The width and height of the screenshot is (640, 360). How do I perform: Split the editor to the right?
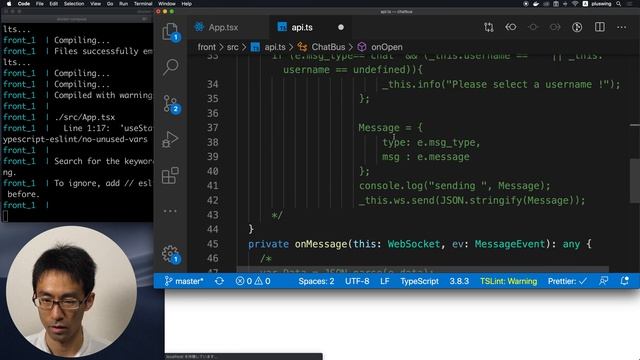click(x=600, y=27)
